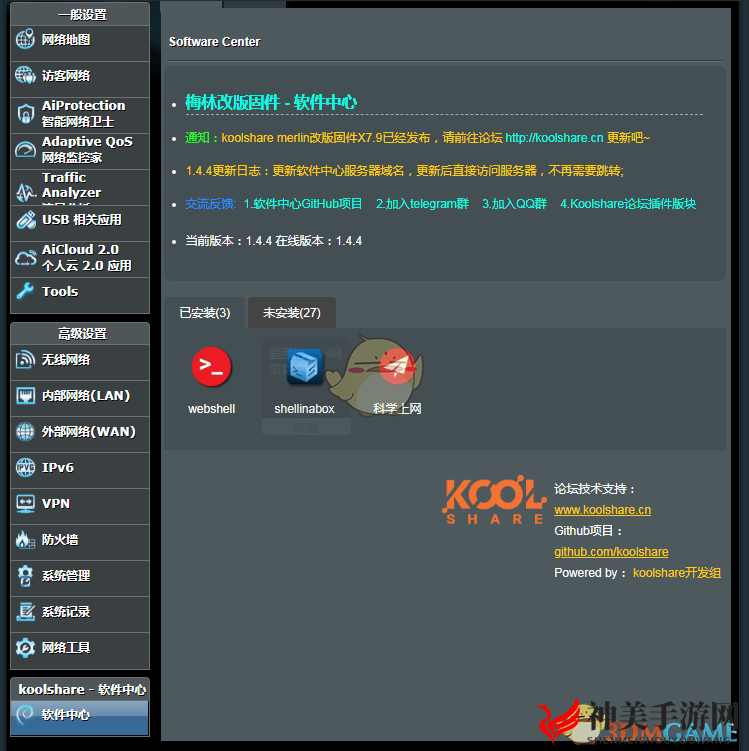Open the 系统记录 menu label
749x751 pixels.
pos(66,612)
